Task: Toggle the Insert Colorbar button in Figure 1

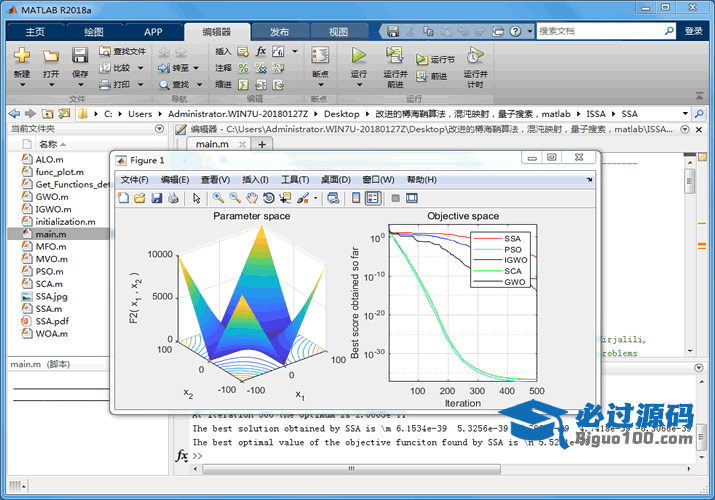Action: point(356,198)
